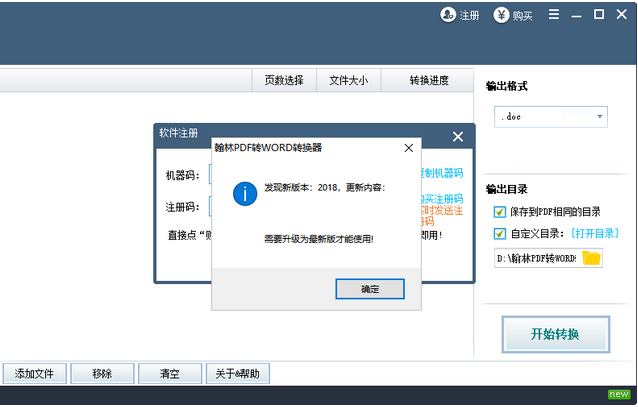Click the 添加文件 button

[34, 374]
